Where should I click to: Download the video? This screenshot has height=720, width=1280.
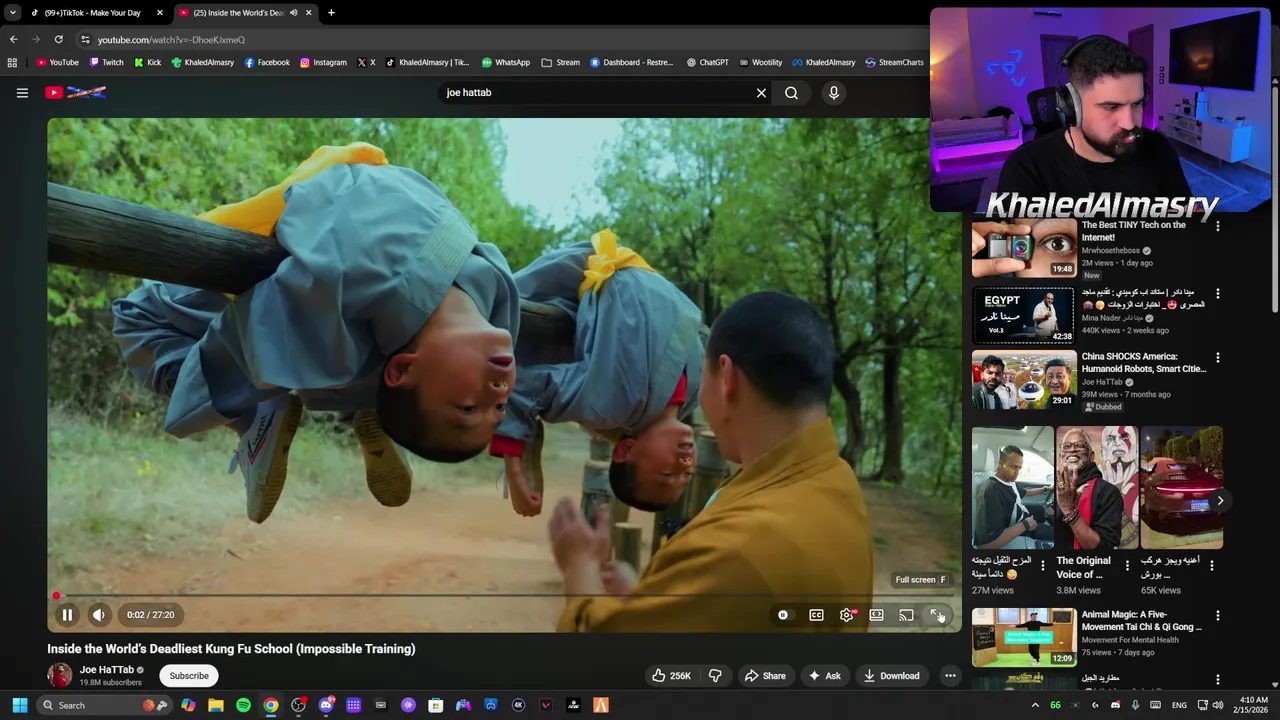click(891, 676)
